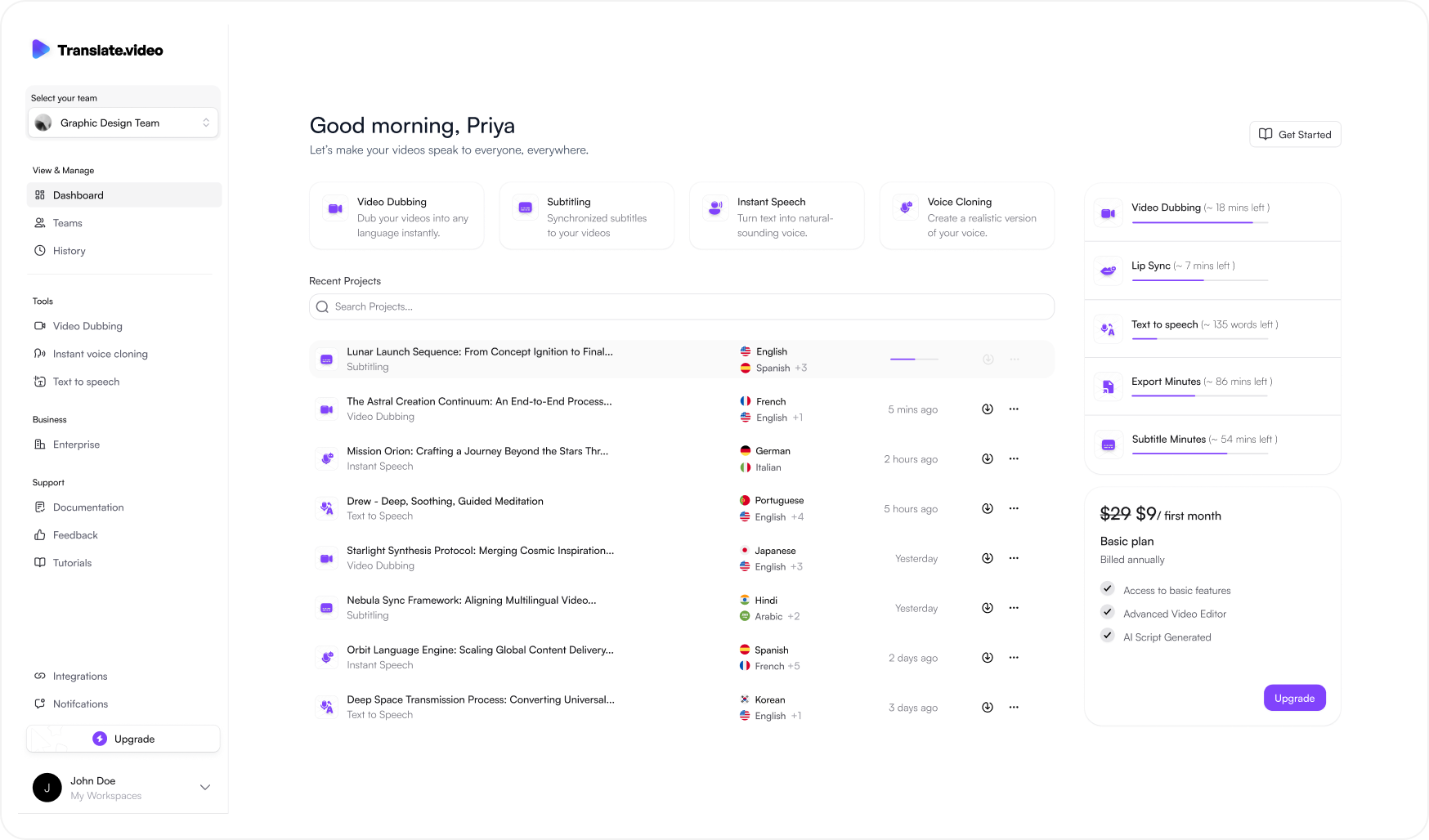1429x840 pixels.
Task: Click the Translate.video logo icon
Action: [x=41, y=49]
